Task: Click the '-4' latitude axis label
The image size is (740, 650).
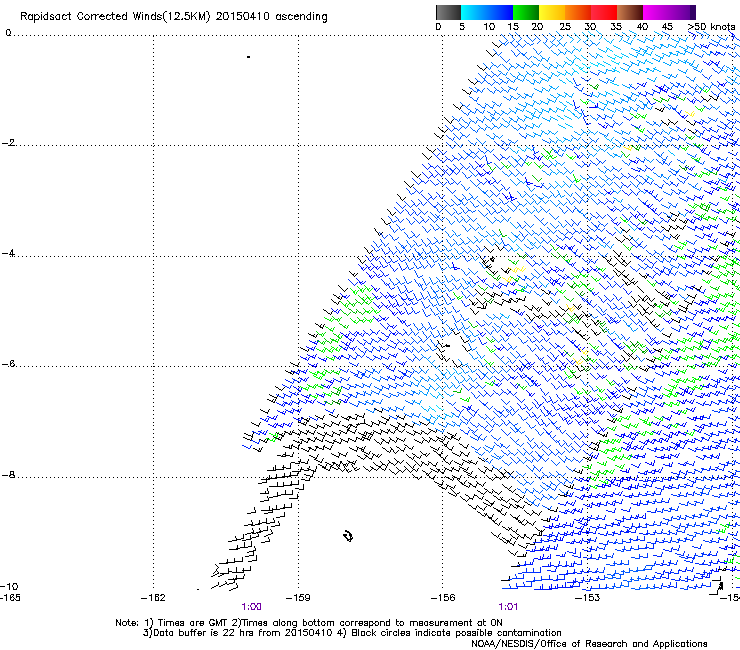Action: [8, 253]
